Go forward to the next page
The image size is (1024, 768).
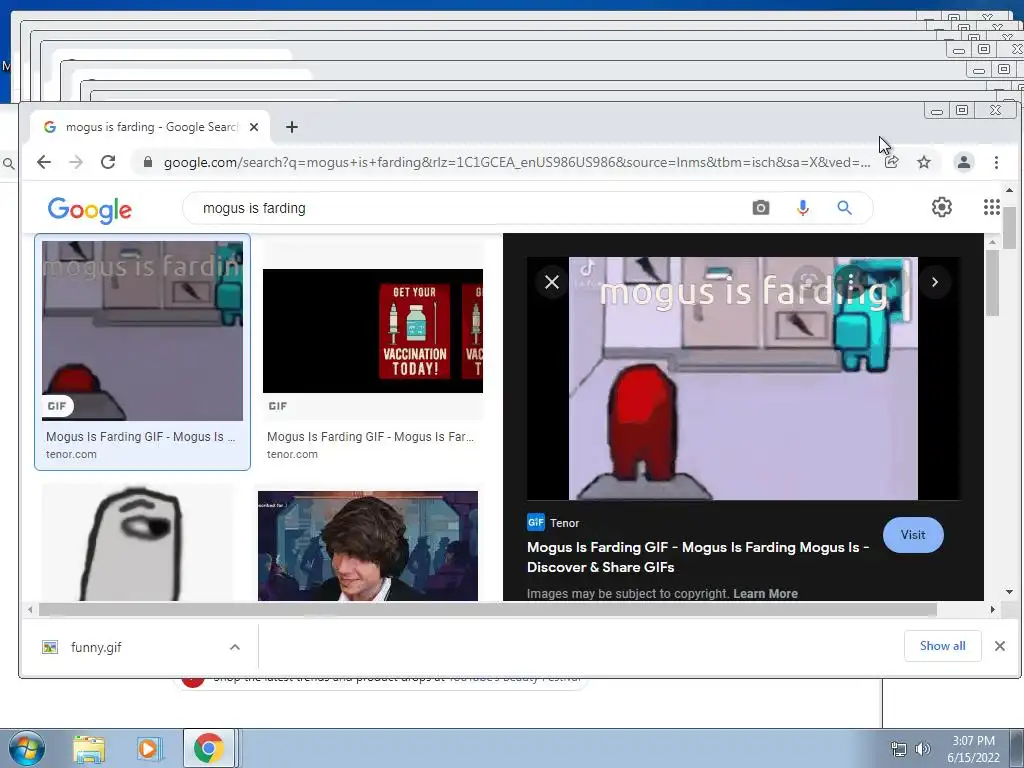[76, 162]
